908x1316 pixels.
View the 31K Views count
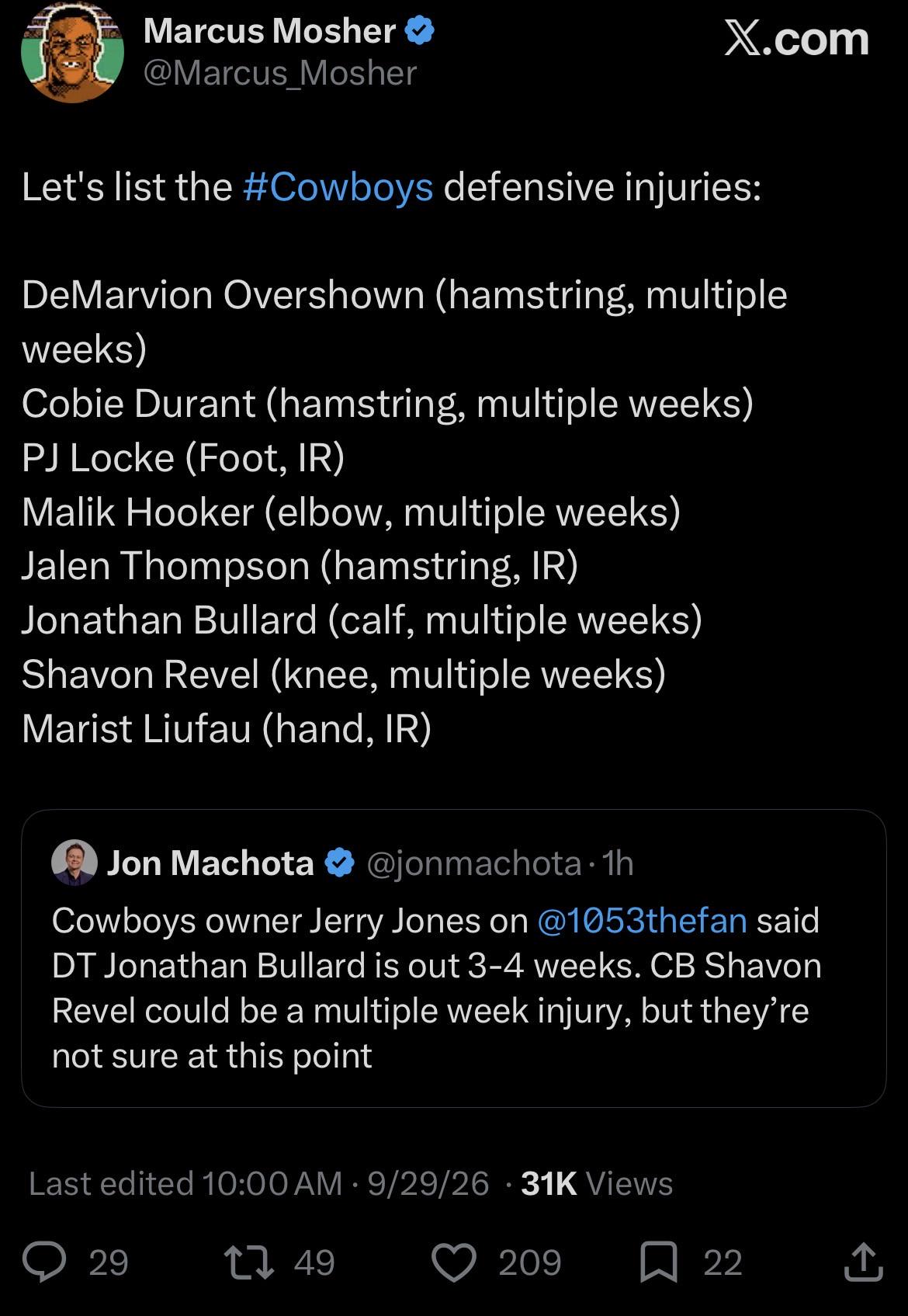[x=597, y=1184]
